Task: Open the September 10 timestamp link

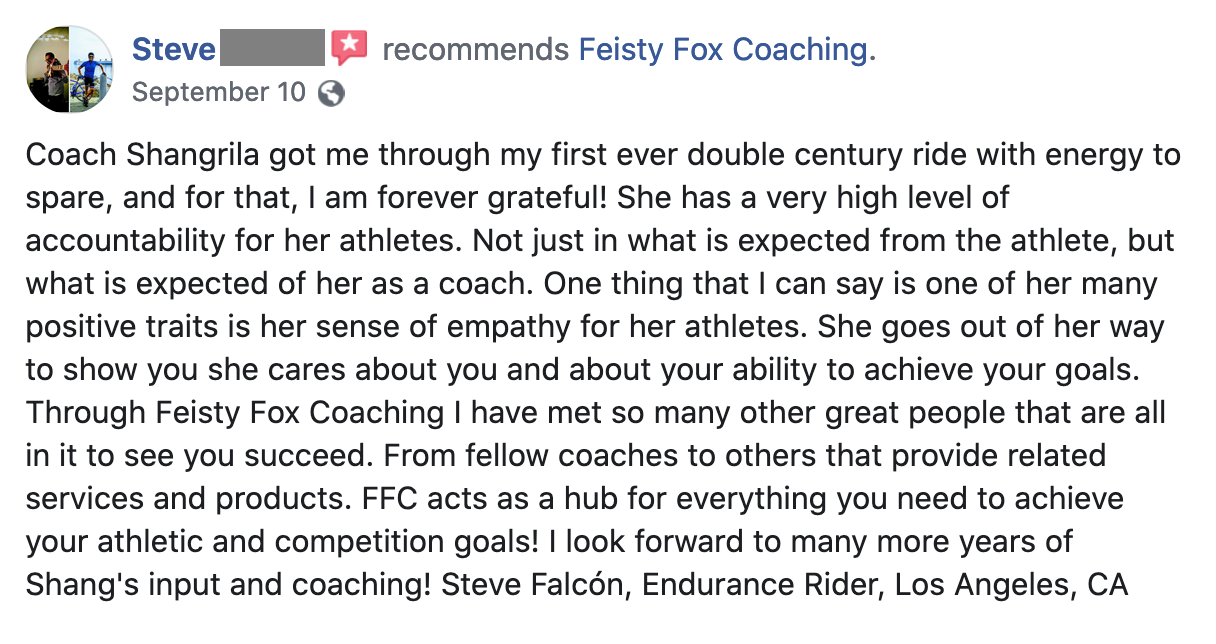Action: coord(218,93)
